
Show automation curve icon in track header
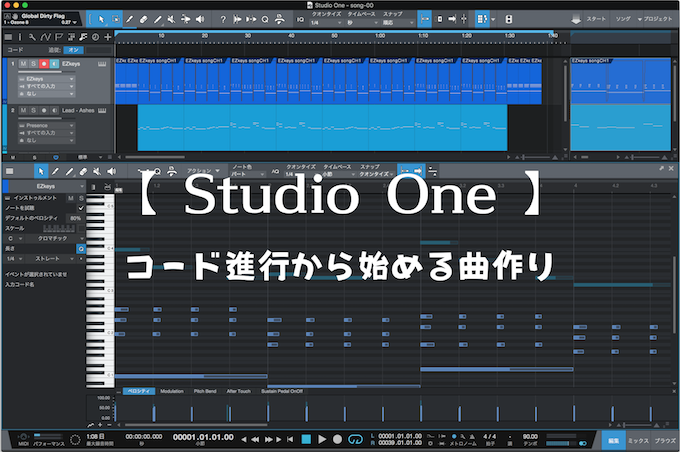pyautogui.click(x=46, y=37)
